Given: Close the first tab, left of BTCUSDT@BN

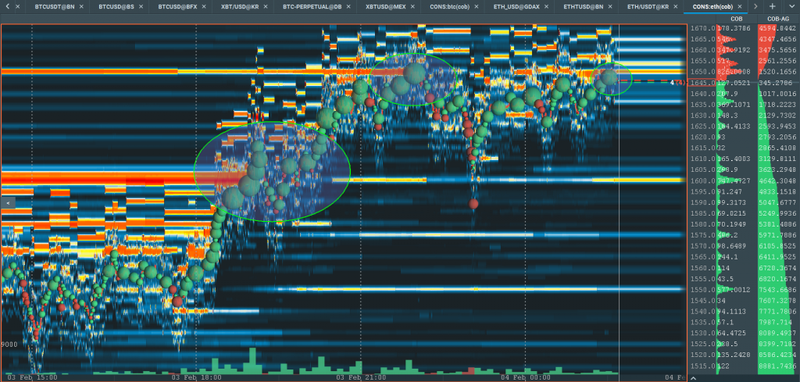Looking at the screenshot, I should [18, 7].
